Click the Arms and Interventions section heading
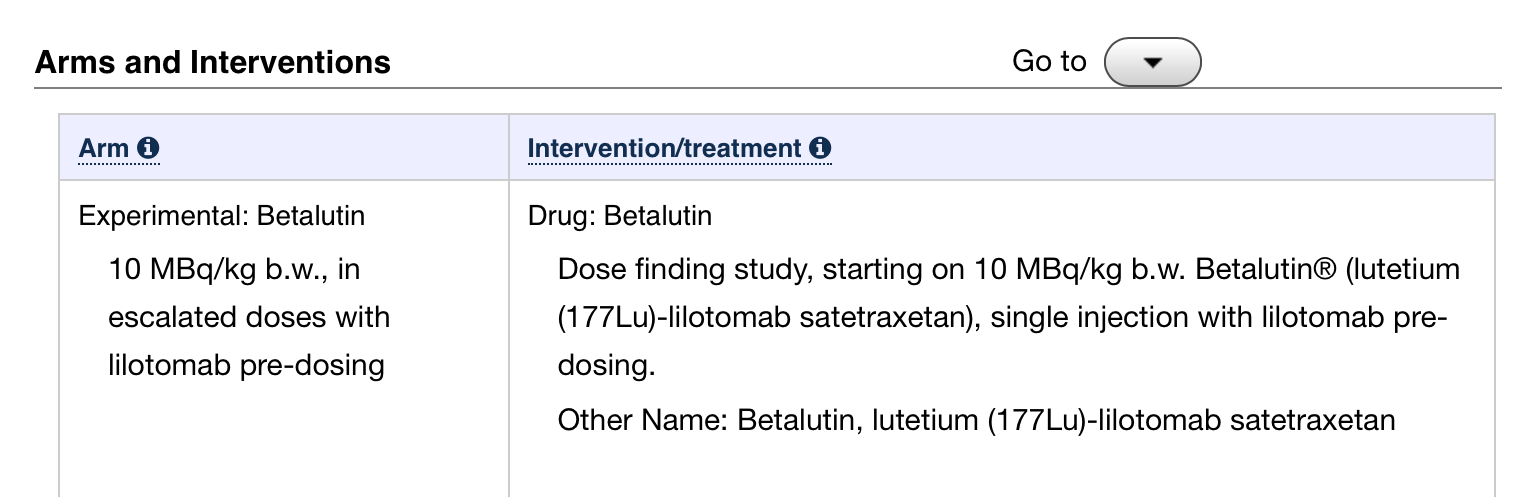The width and height of the screenshot is (1536, 497). click(213, 63)
